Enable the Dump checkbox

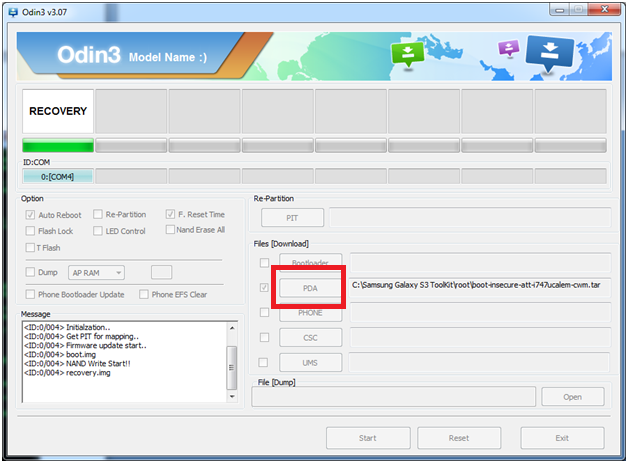[x=30, y=272]
